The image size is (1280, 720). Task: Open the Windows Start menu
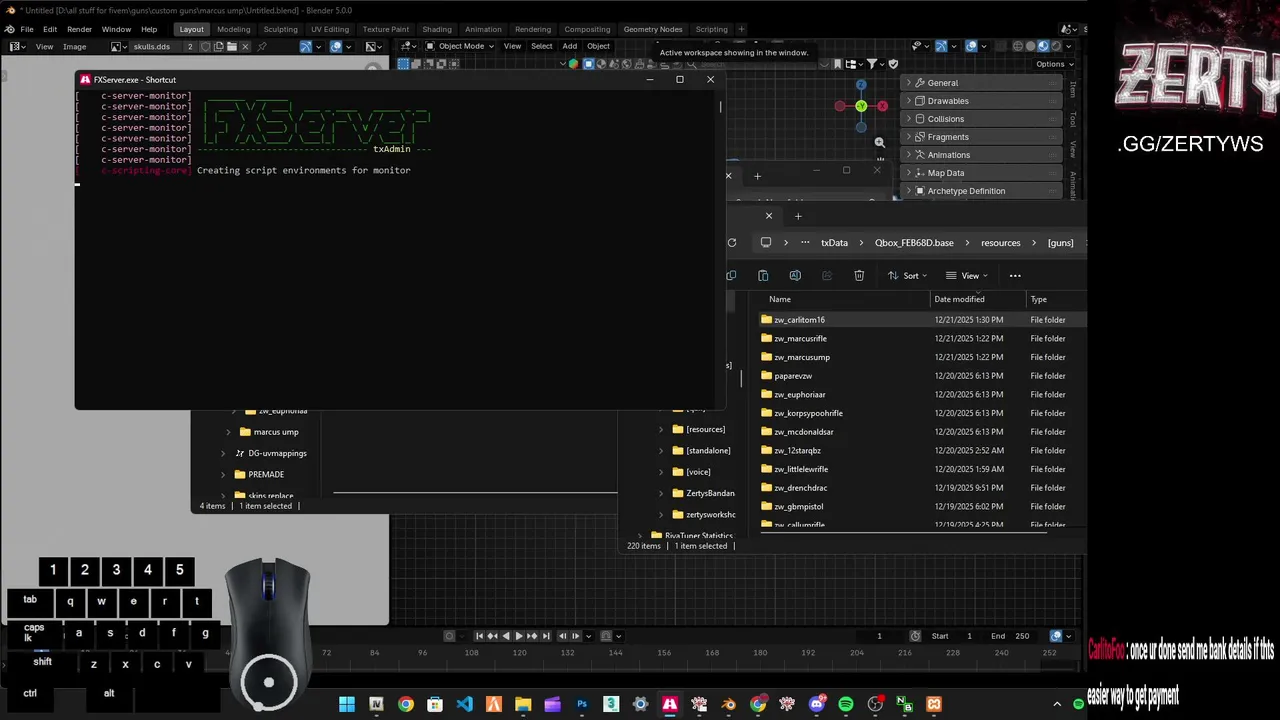coord(346,704)
